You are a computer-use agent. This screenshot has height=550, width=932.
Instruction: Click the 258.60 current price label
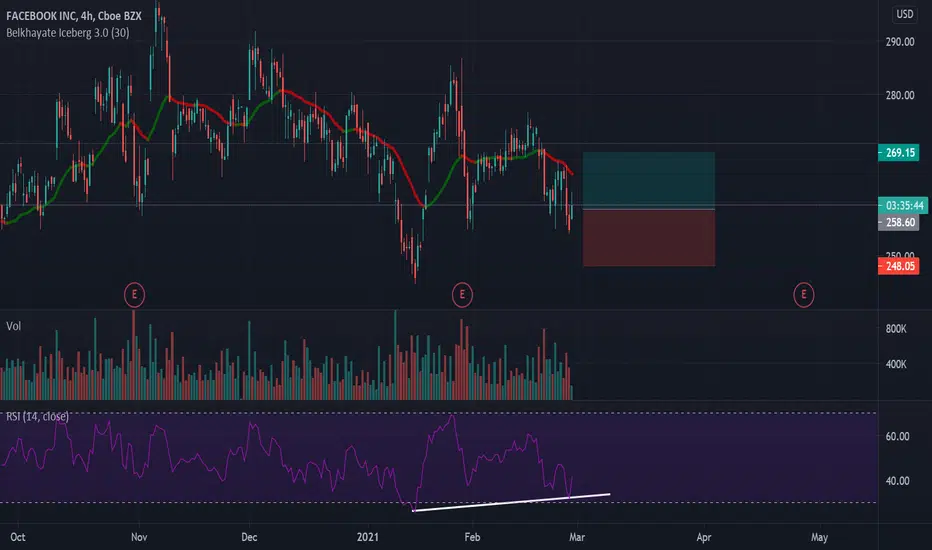(898, 222)
